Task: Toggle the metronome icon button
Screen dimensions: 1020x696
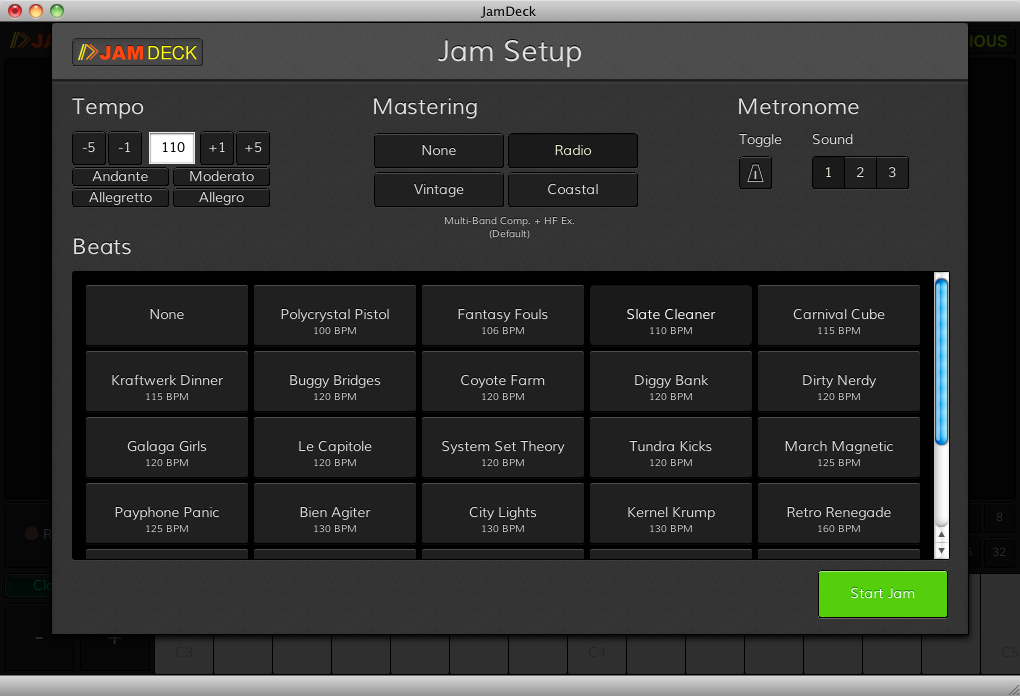Action: pyautogui.click(x=755, y=173)
